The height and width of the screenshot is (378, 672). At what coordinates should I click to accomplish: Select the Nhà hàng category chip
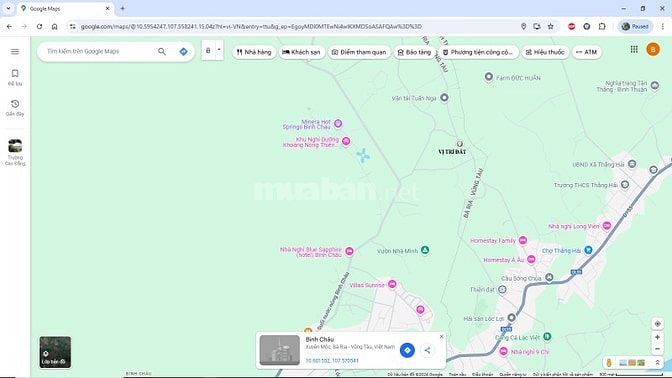click(x=254, y=52)
